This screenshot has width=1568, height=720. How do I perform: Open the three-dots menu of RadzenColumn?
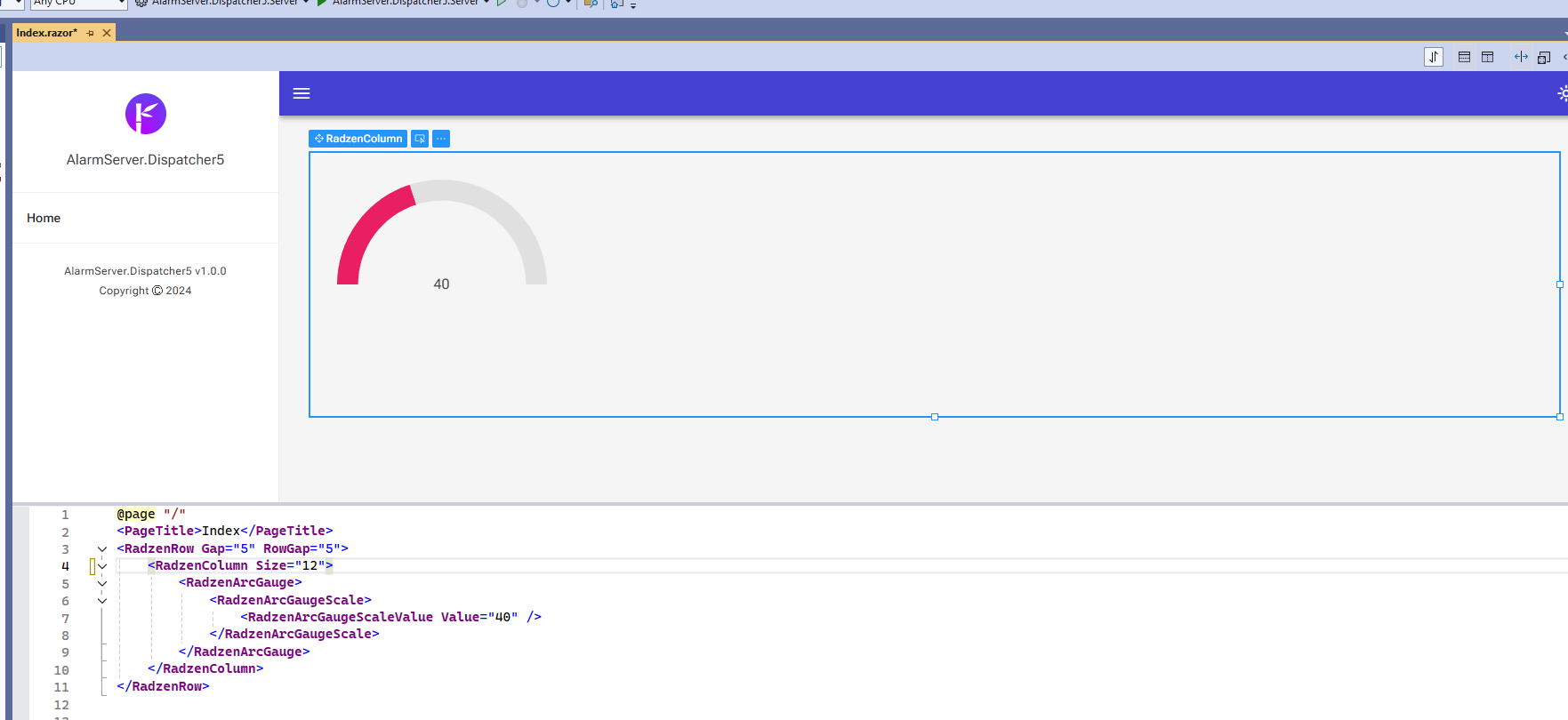(441, 139)
